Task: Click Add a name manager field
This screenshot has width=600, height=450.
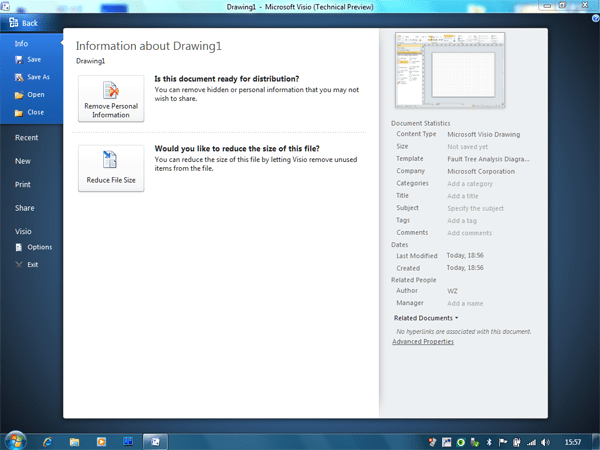Action: pos(465,303)
